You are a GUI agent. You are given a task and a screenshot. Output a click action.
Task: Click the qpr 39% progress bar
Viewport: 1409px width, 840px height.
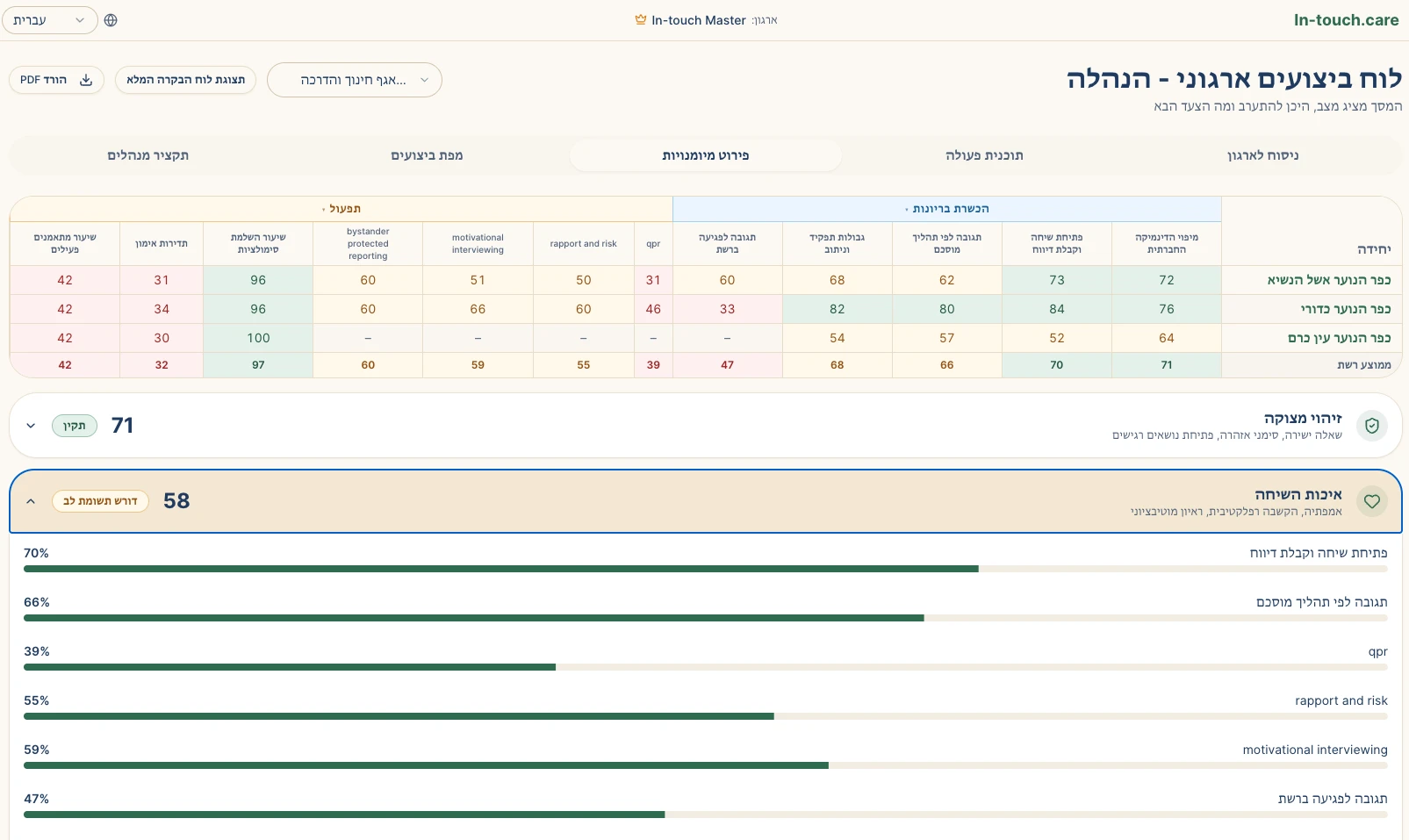pos(706,667)
